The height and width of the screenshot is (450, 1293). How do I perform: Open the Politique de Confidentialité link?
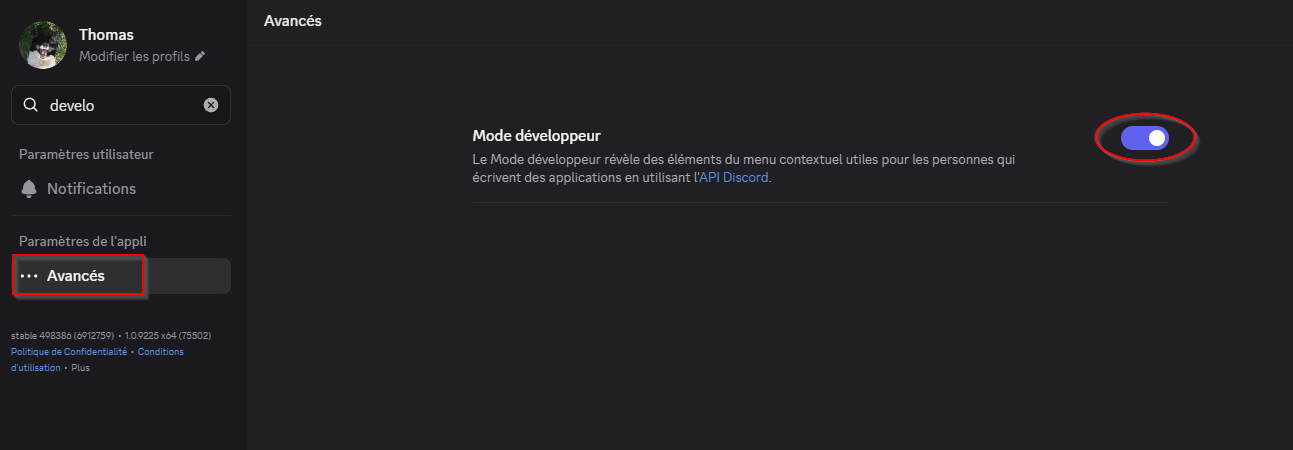(x=68, y=352)
